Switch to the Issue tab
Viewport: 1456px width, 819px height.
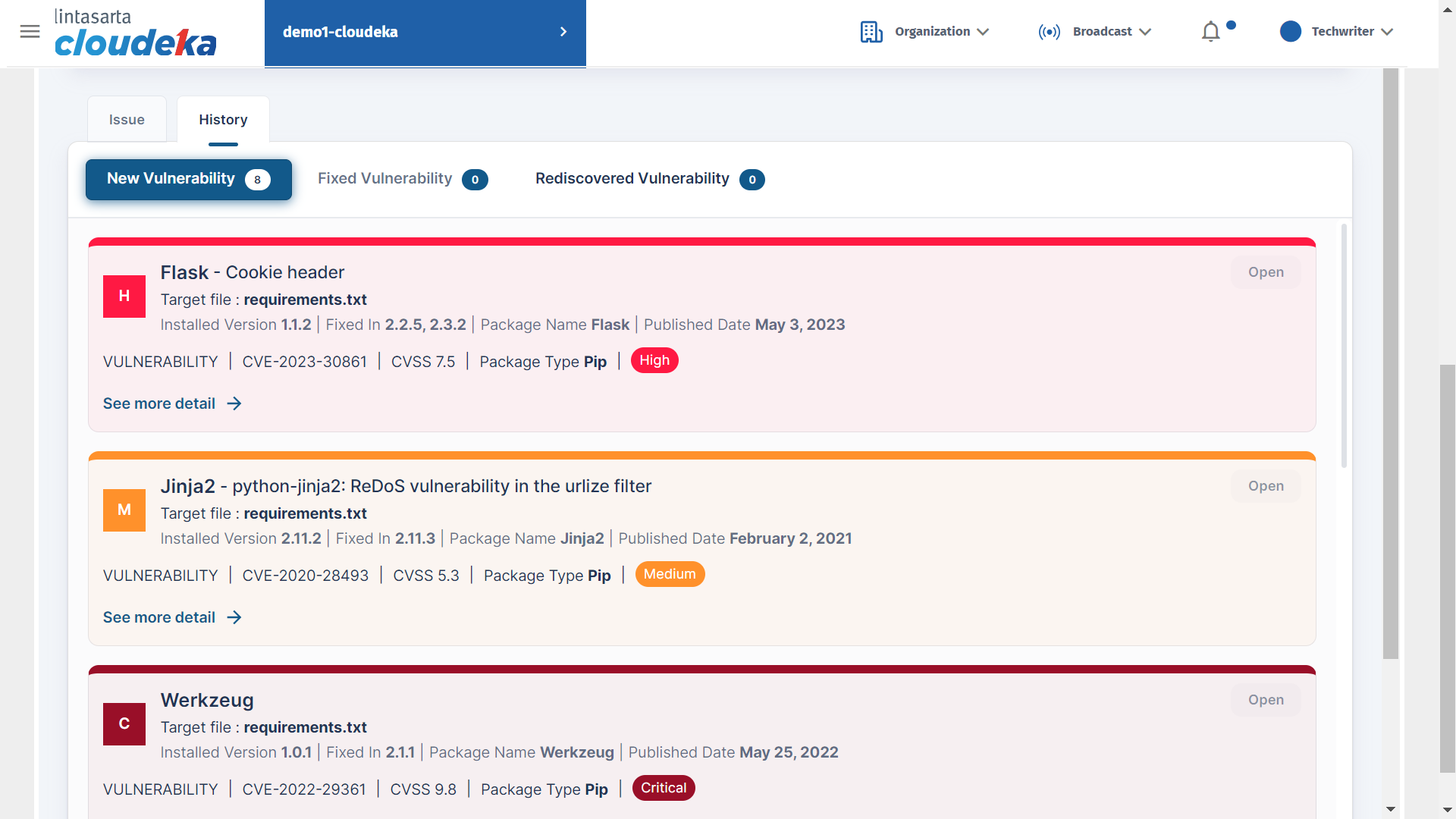point(127,120)
